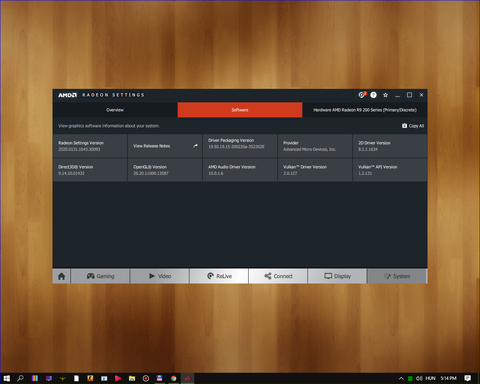Open File Explorer from the taskbar
Screen dimensions: 480x384
point(132,378)
